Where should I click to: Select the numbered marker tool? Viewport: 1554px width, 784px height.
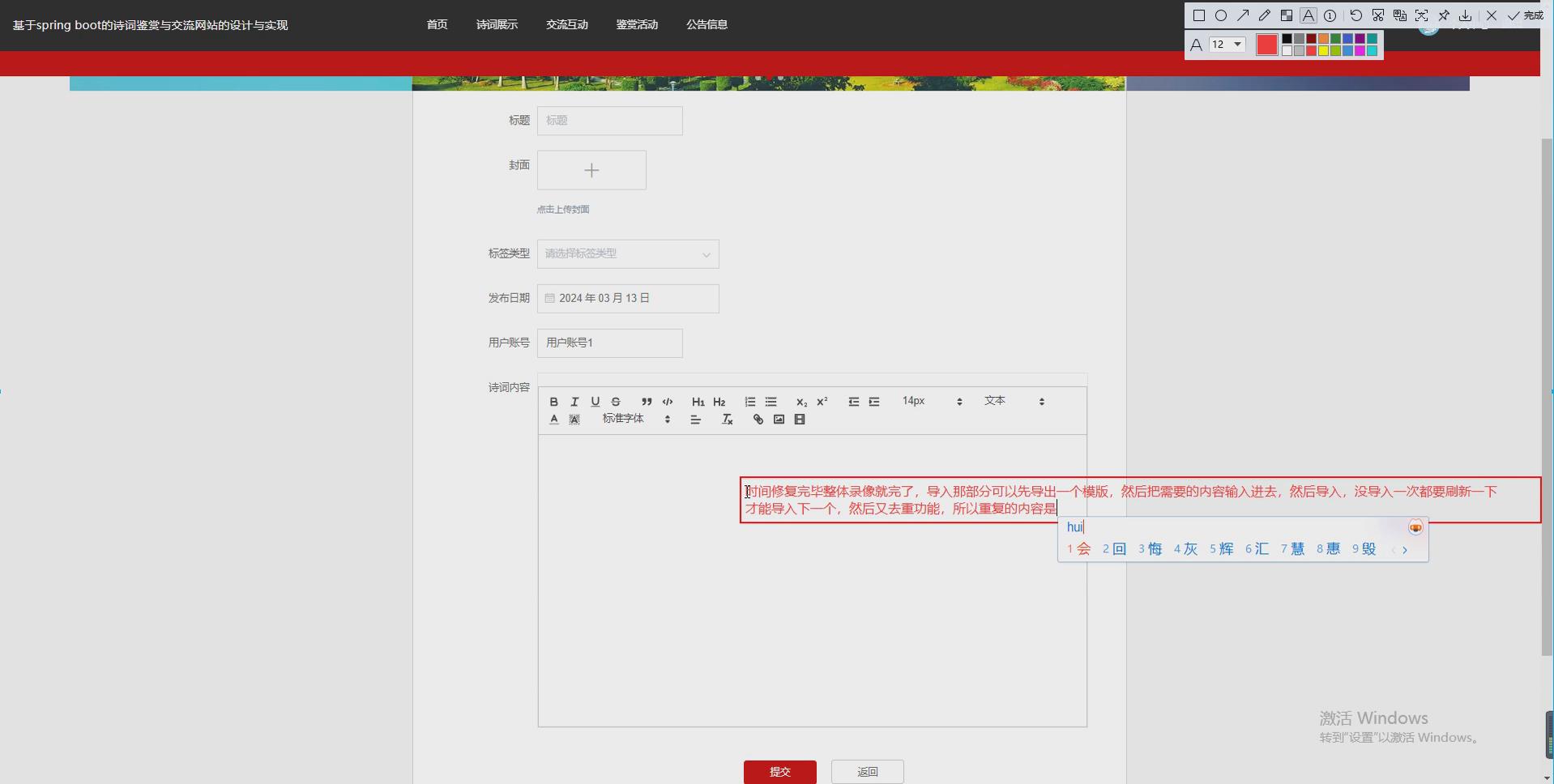click(x=1330, y=15)
